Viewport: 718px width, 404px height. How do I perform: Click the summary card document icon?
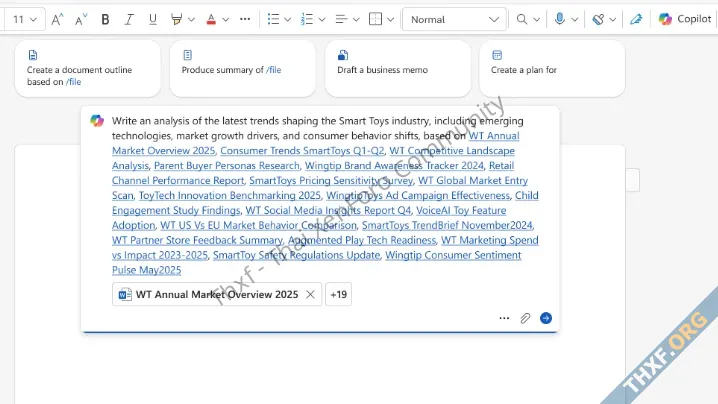tap(188, 55)
